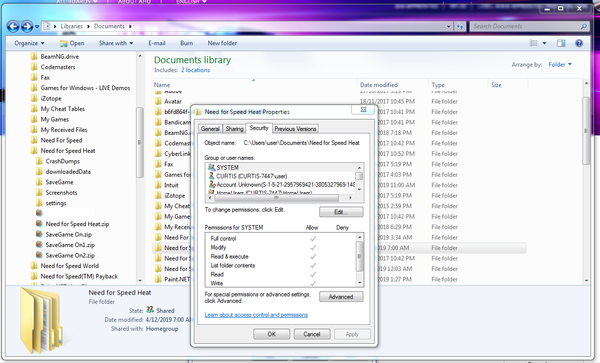This screenshot has height=363, width=600.
Task: Select Avatar folder in file list
Action: pyautogui.click(x=173, y=101)
